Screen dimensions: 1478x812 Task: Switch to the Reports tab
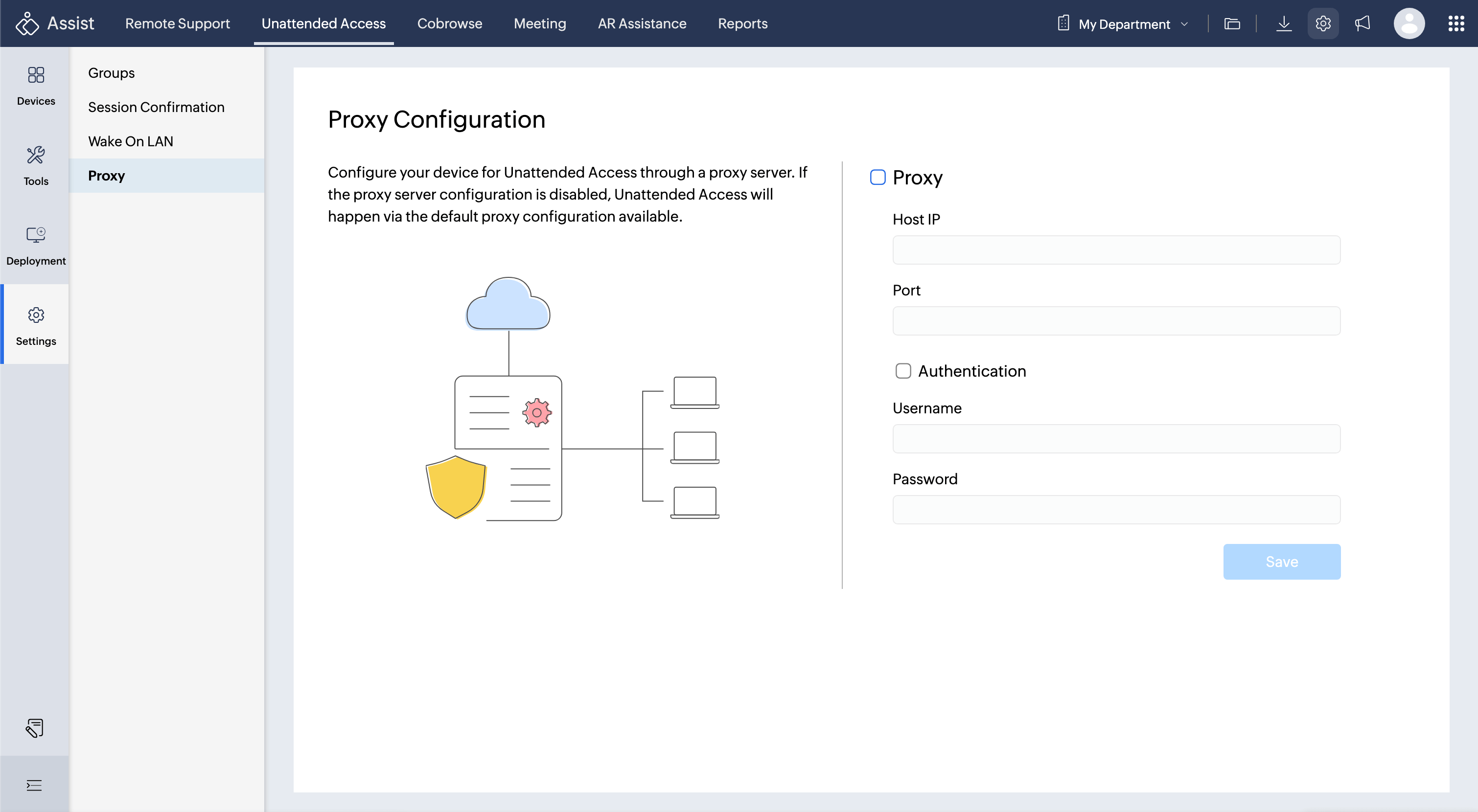pos(742,23)
